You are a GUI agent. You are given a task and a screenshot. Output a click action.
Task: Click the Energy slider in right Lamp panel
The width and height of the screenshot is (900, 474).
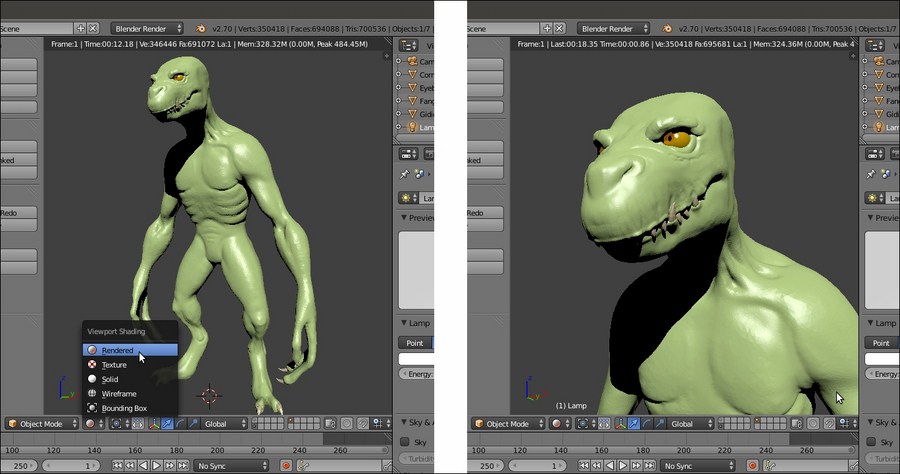[x=884, y=373]
